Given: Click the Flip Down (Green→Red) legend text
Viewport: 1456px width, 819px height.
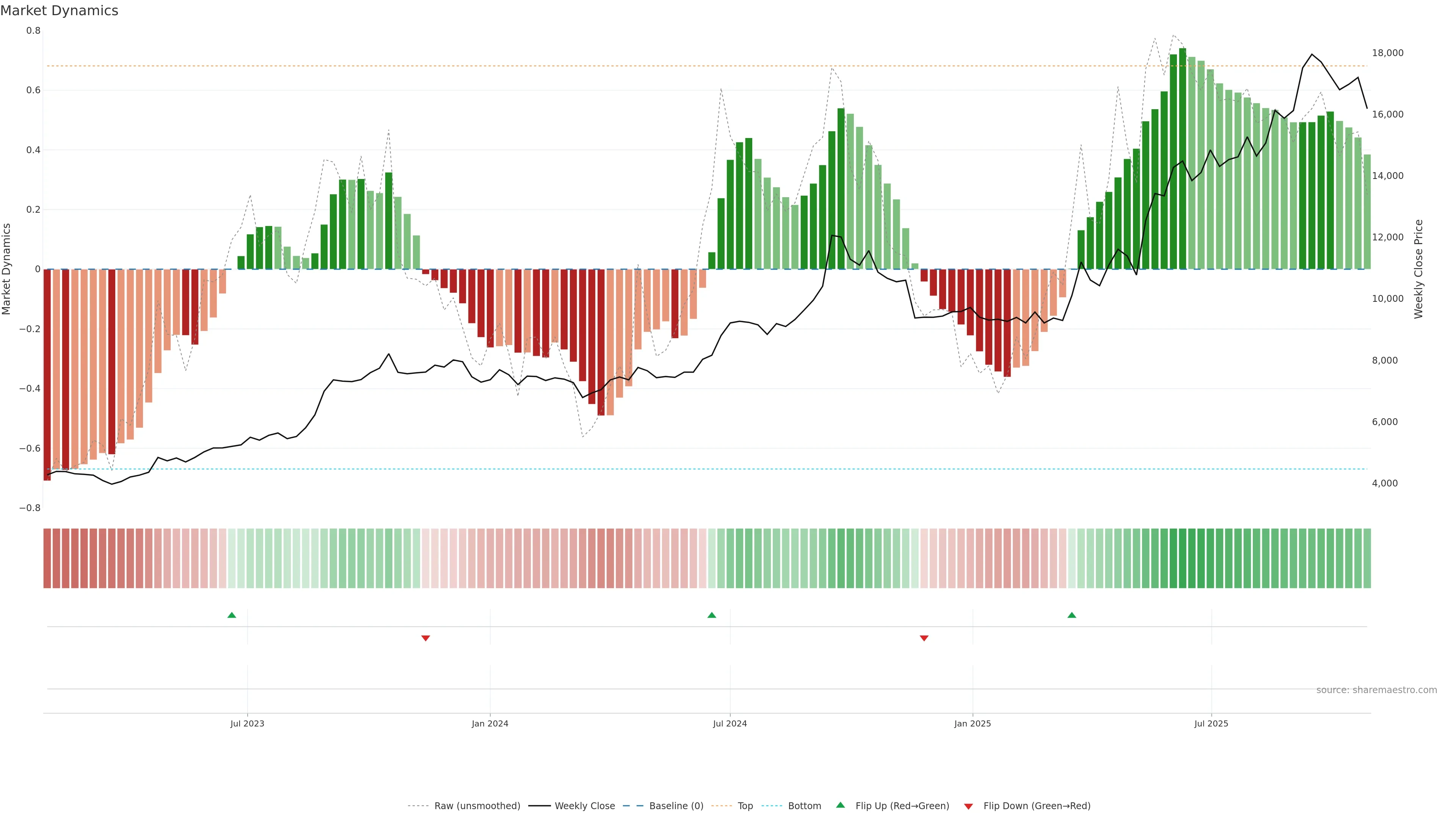Looking at the screenshot, I should point(1037,806).
